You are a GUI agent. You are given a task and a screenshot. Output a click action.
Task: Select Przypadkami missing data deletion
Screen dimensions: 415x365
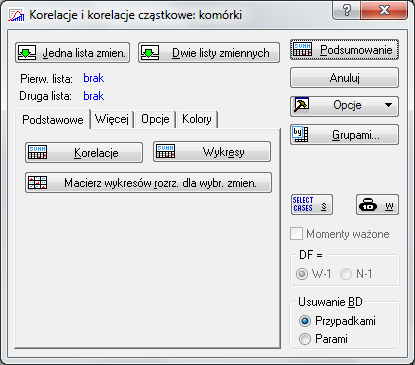click(x=305, y=321)
